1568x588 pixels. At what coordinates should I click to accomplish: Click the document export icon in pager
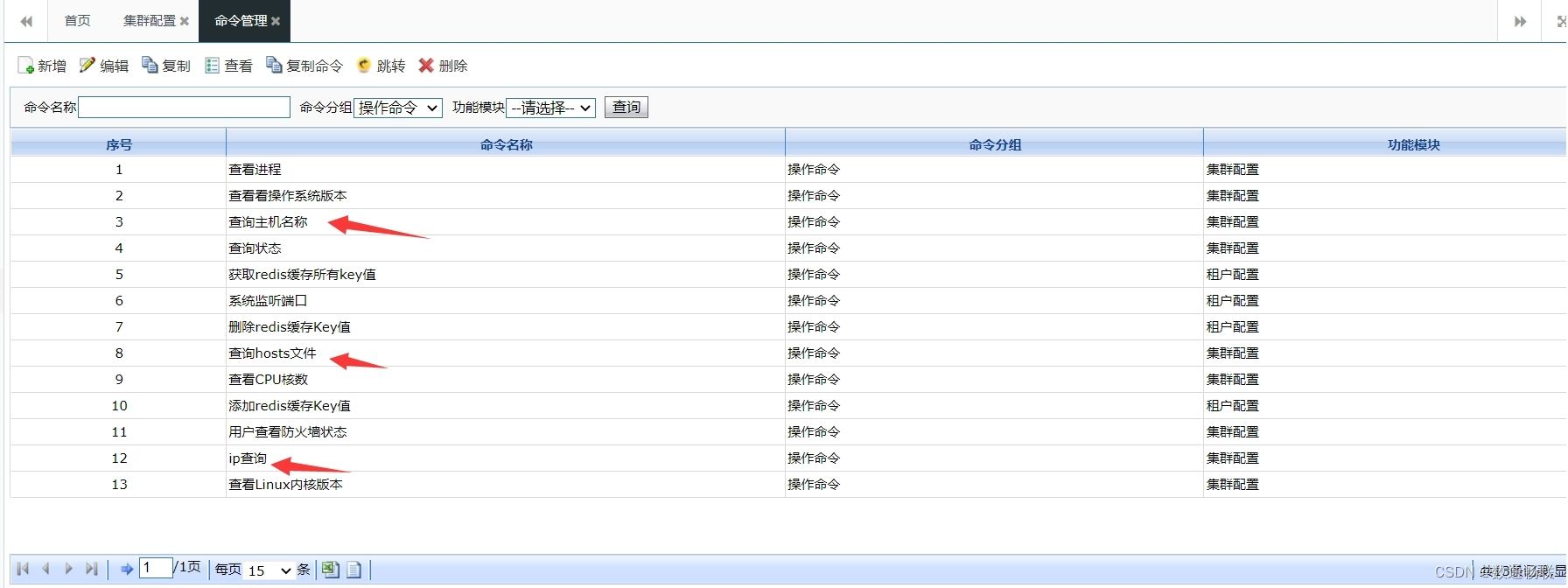pos(353,570)
